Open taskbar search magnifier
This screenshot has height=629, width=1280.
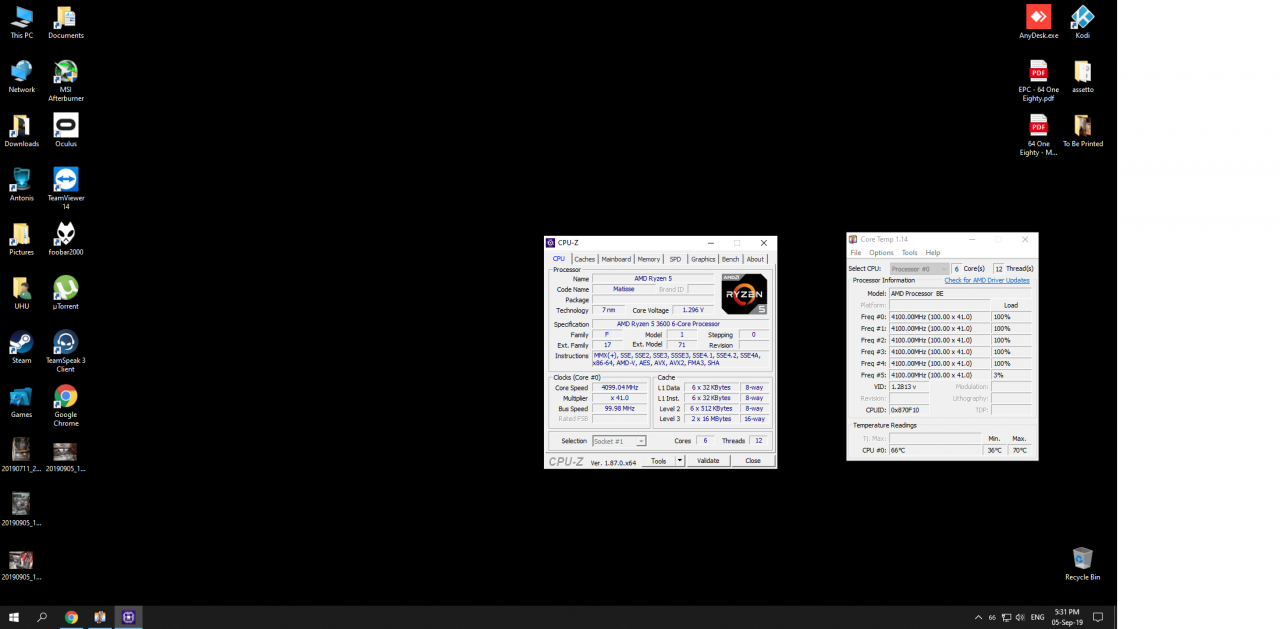pyautogui.click(x=42, y=617)
